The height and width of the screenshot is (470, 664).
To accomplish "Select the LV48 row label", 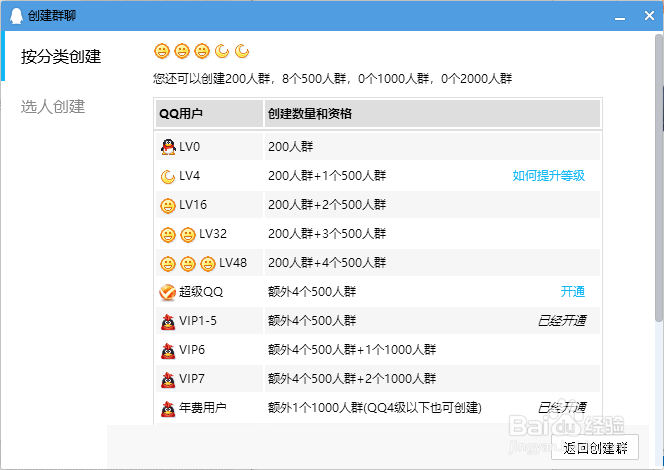I will (233, 263).
